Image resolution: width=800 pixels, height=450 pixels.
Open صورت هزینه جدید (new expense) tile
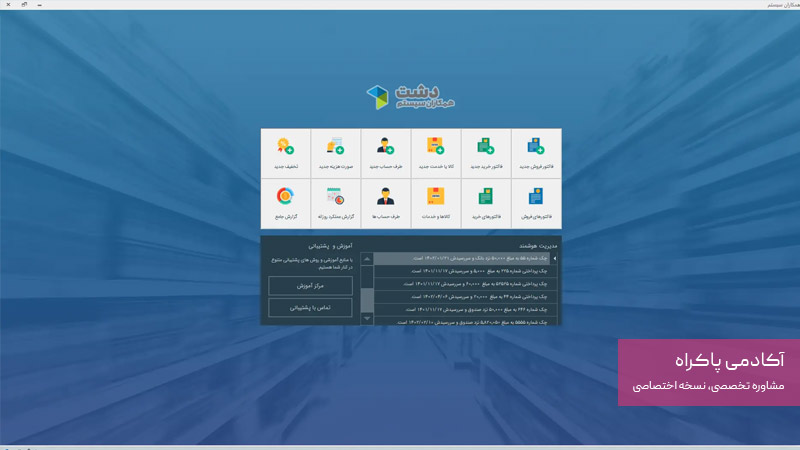pos(336,153)
